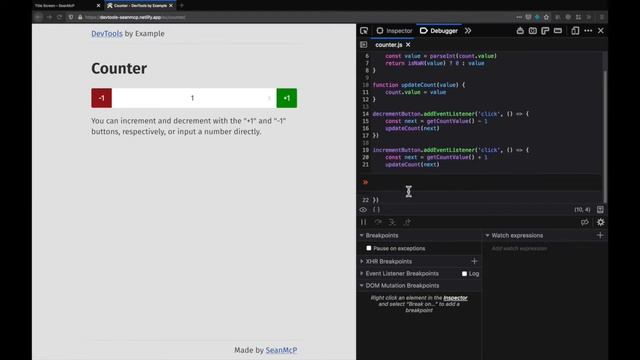Click the number field stepper arrows
This screenshot has width=640, height=360.
pos(269,98)
